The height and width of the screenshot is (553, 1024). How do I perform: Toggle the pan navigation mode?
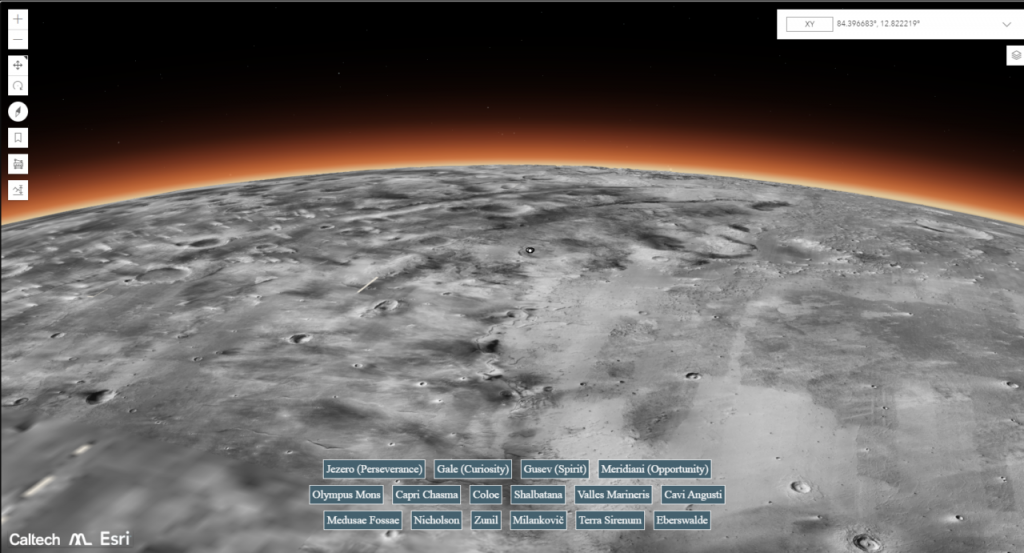18,65
